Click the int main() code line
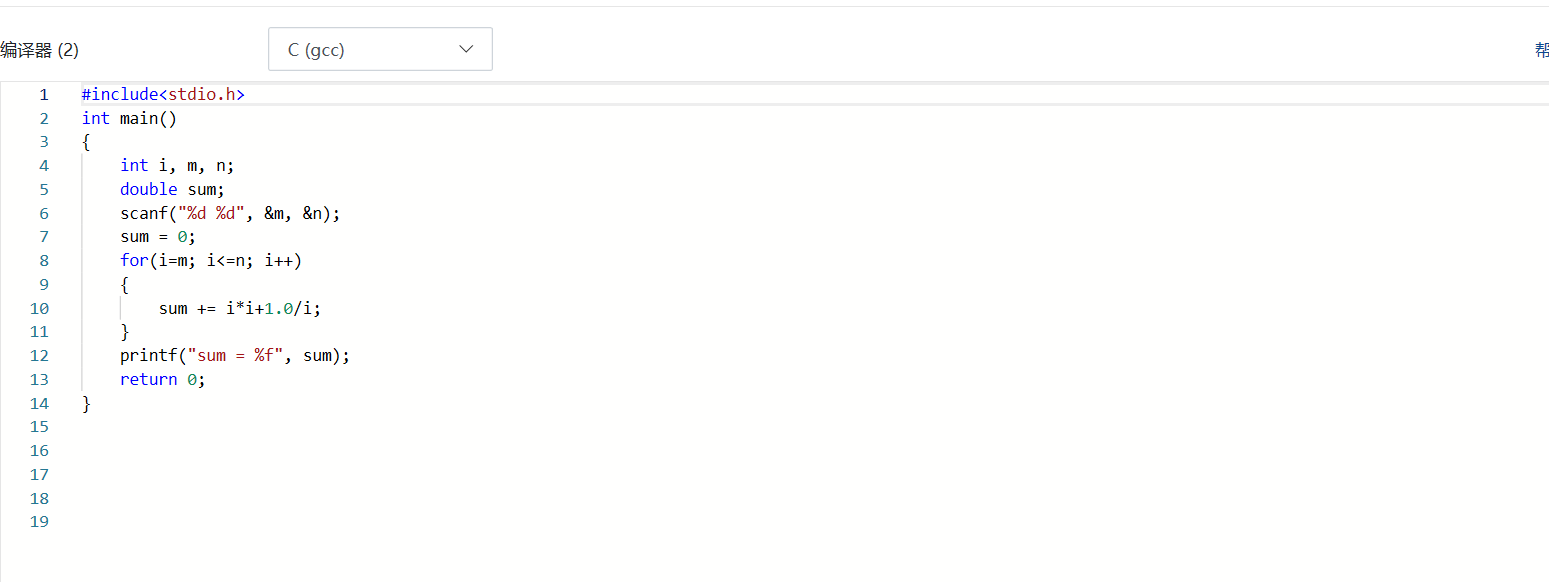1549x582 pixels. pyautogui.click(x=129, y=119)
